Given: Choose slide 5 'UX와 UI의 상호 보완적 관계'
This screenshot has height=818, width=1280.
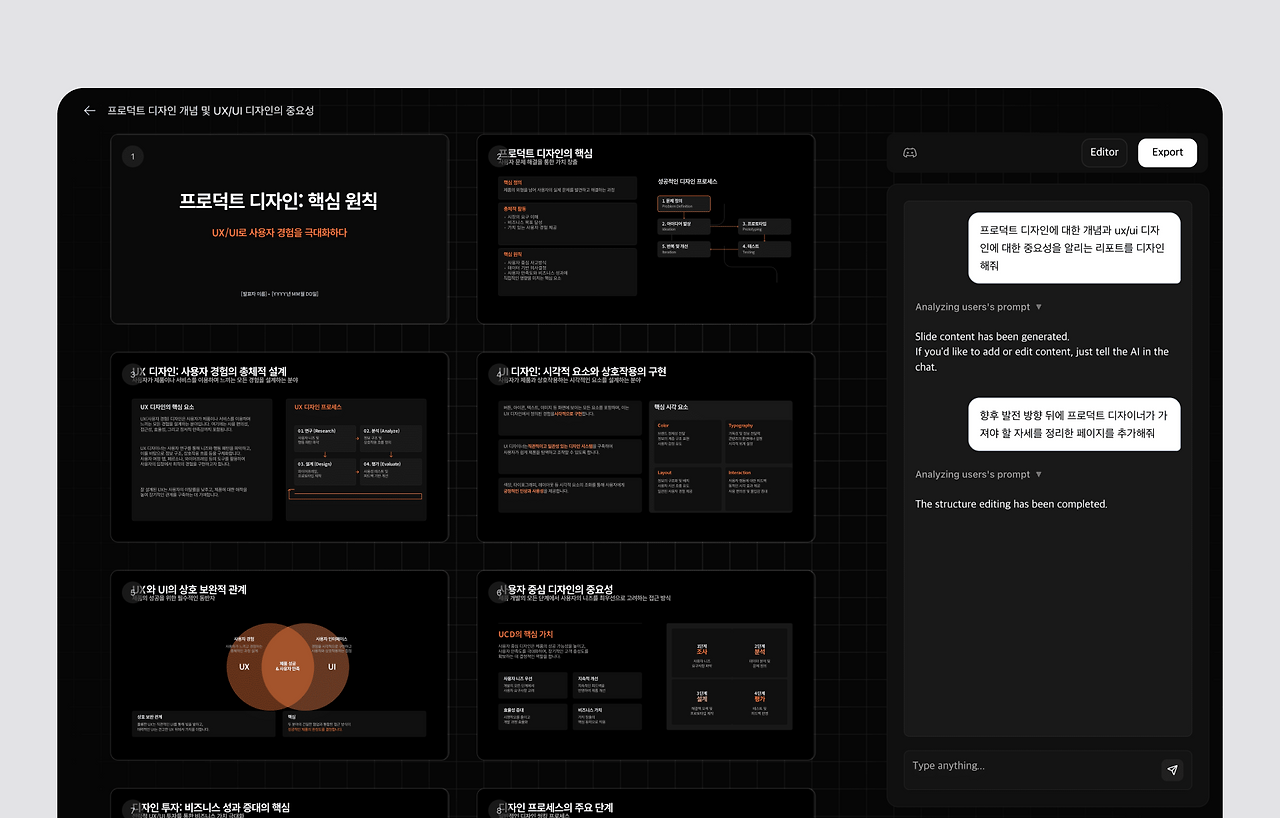Looking at the screenshot, I should tap(279, 665).
